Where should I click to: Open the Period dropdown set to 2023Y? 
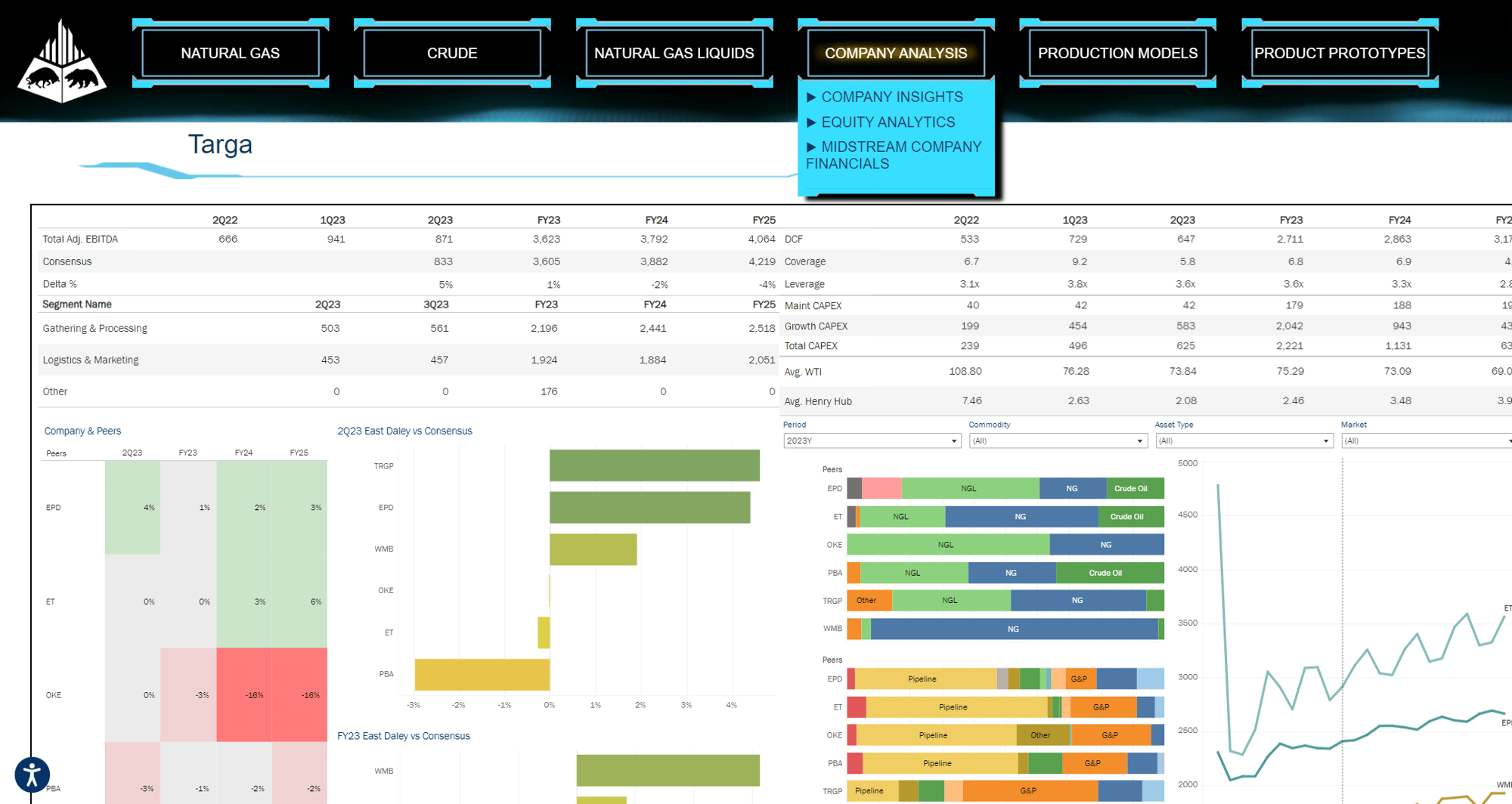(x=872, y=441)
